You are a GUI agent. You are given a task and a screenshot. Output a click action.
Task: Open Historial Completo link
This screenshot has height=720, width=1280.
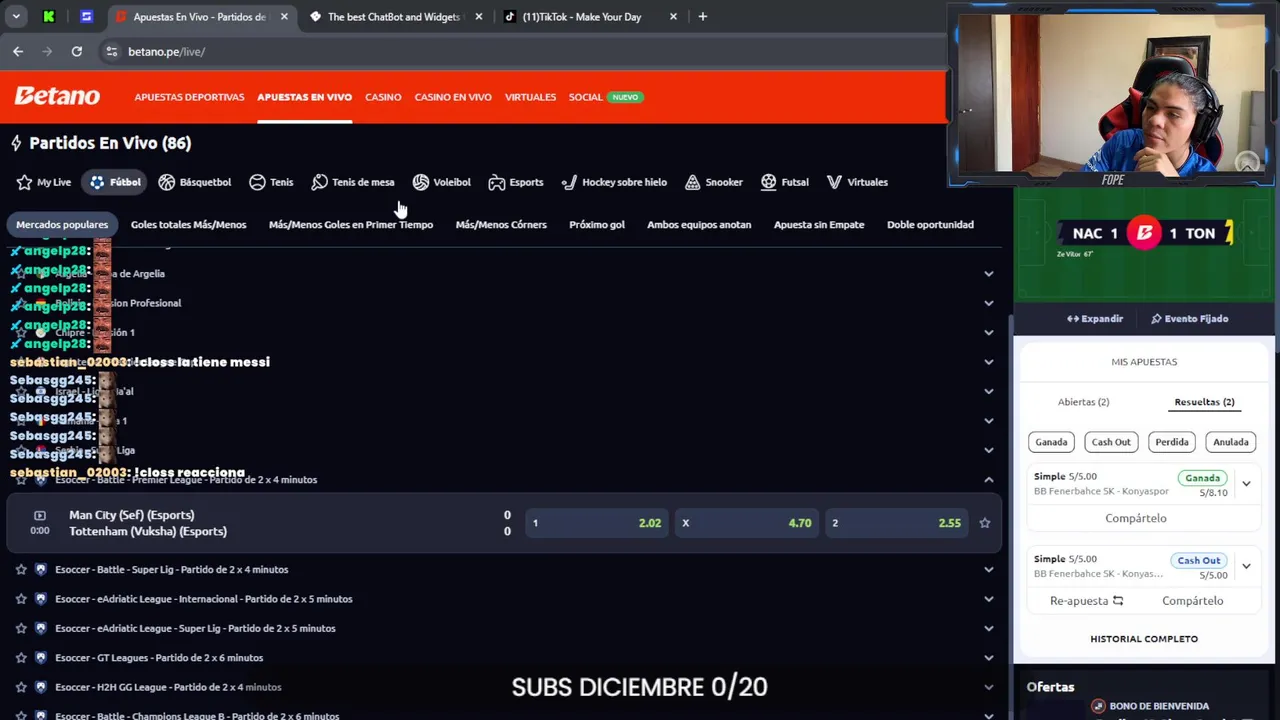1144,639
